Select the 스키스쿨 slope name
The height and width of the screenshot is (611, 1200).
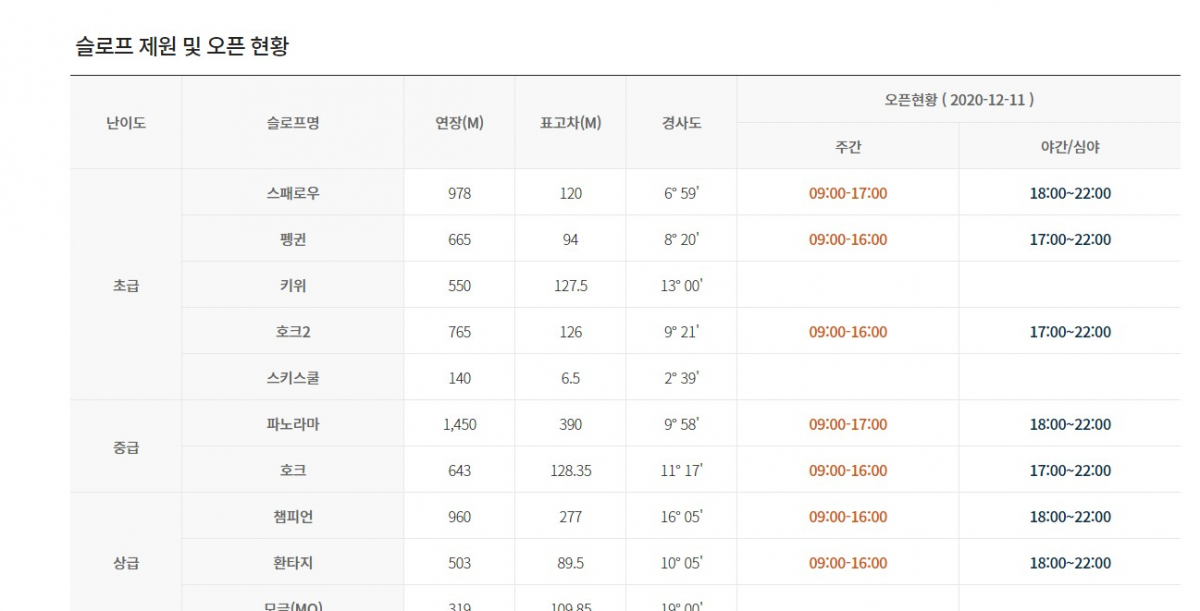point(293,378)
